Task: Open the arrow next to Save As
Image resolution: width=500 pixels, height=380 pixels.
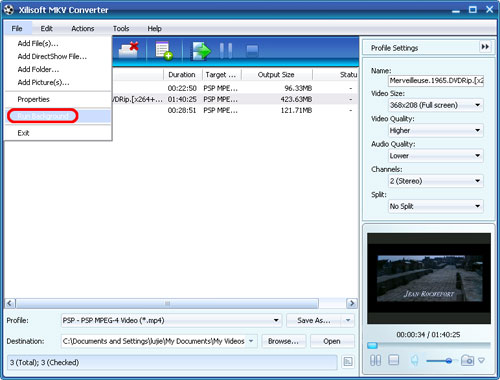Action: (348, 320)
